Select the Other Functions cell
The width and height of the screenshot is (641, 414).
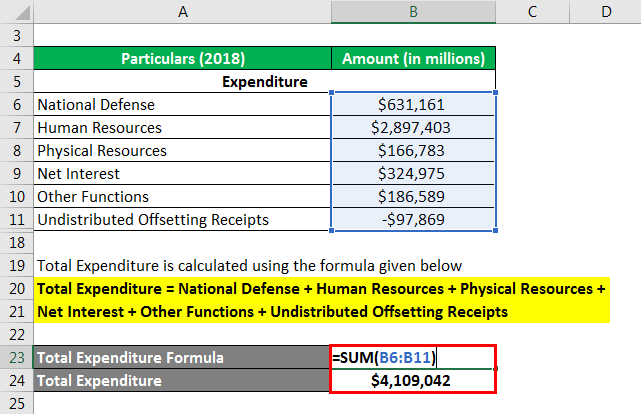pos(182,197)
